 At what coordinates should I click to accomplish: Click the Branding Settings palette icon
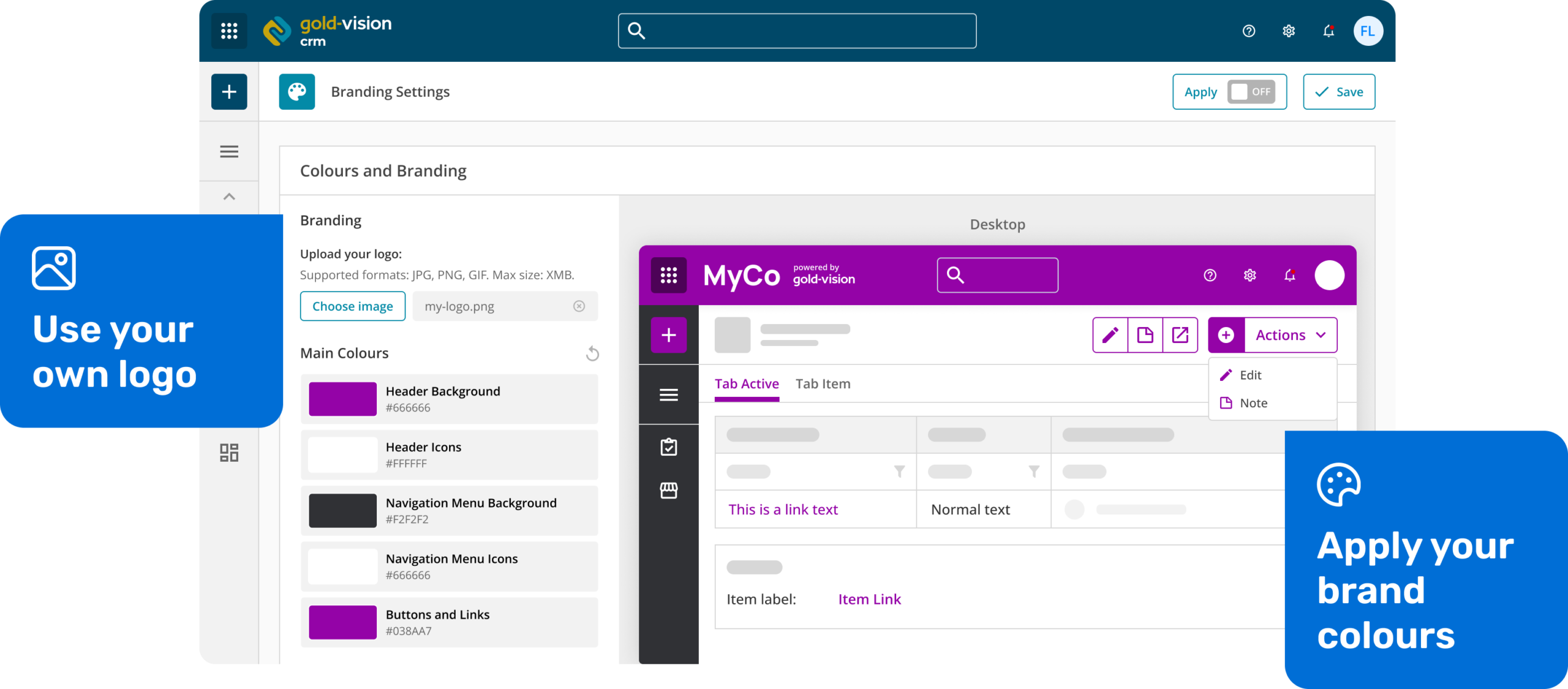[297, 92]
